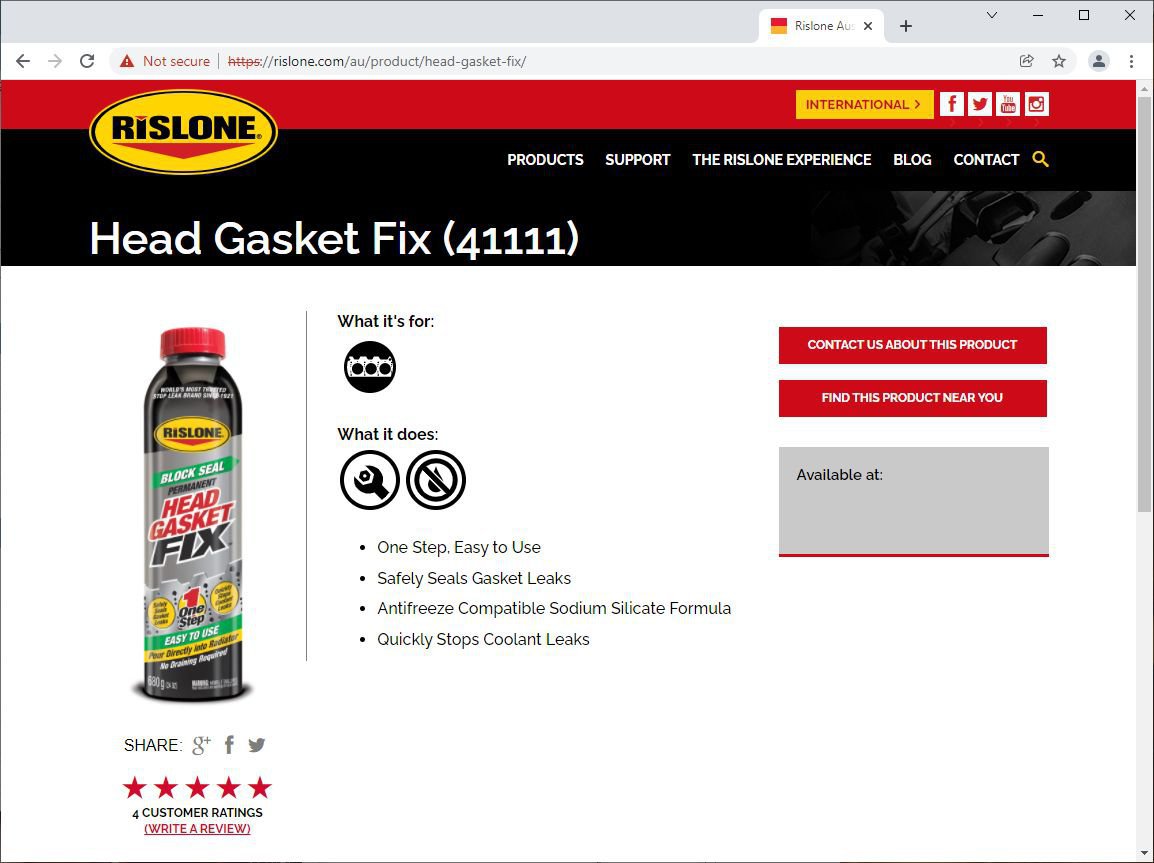Click the wrench repair function icon
Viewport: 1154px width, 863px height.
click(x=369, y=480)
